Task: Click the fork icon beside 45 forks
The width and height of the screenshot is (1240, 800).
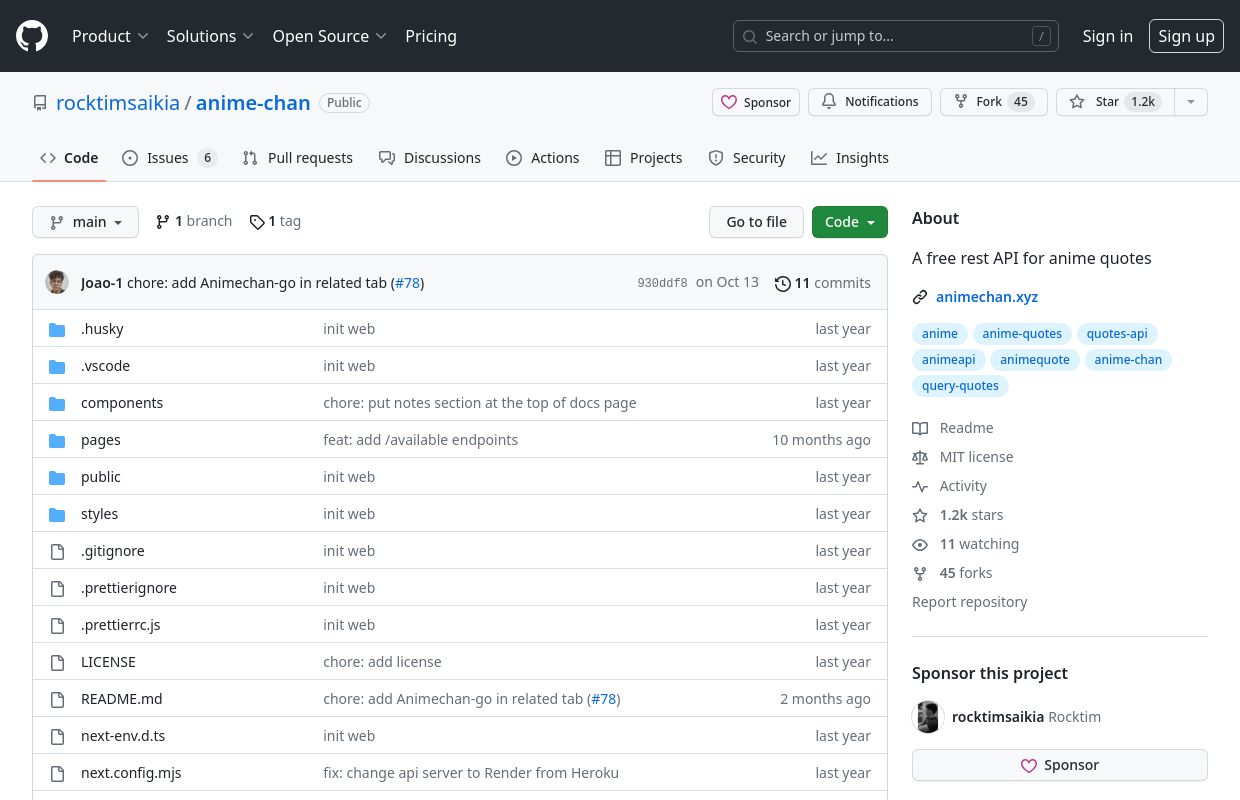Action: click(920, 573)
